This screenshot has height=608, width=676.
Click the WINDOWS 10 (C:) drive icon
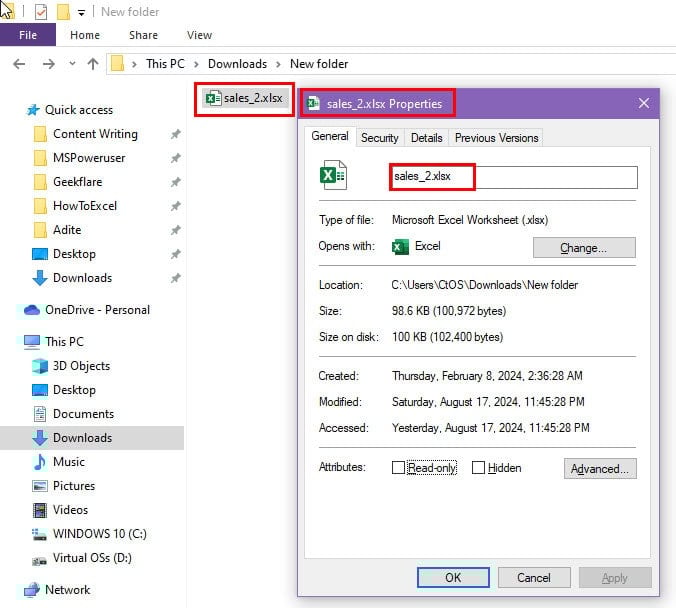coord(39,535)
